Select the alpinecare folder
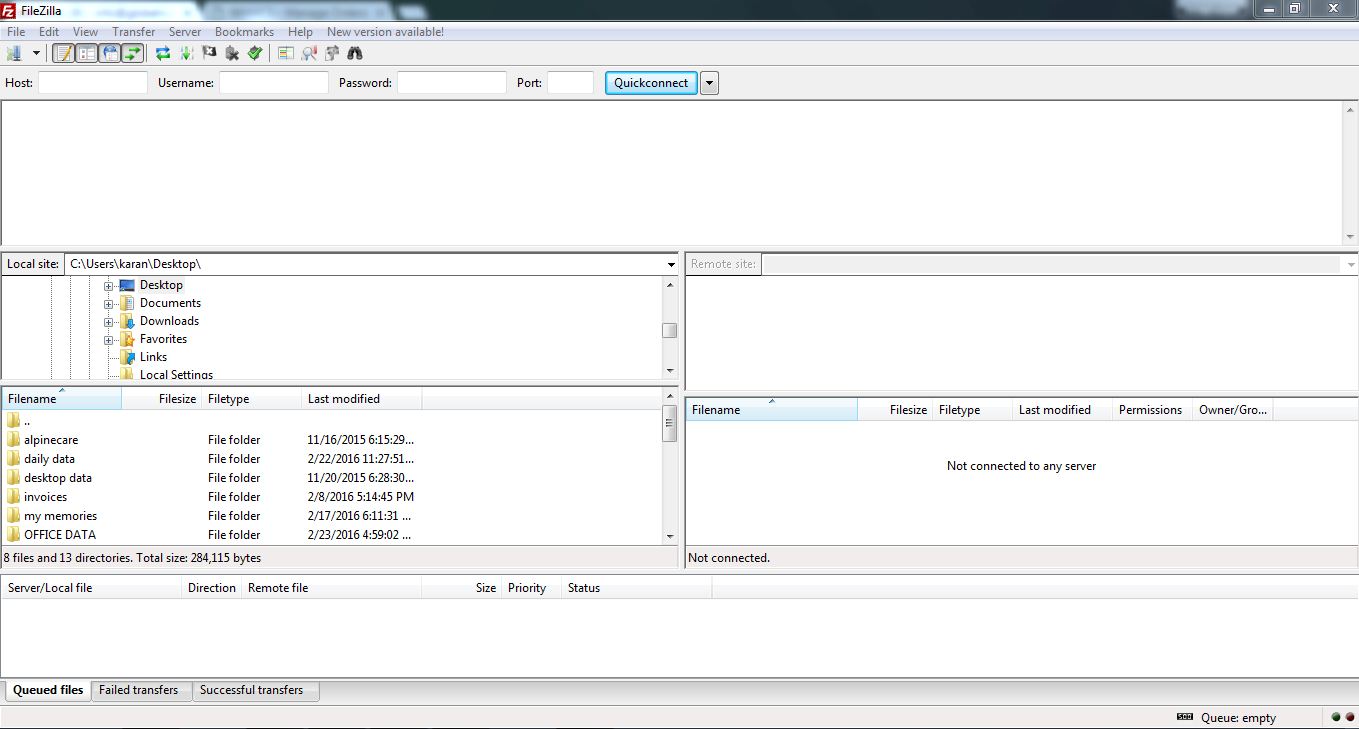This screenshot has width=1359, height=729. [331, 440]
